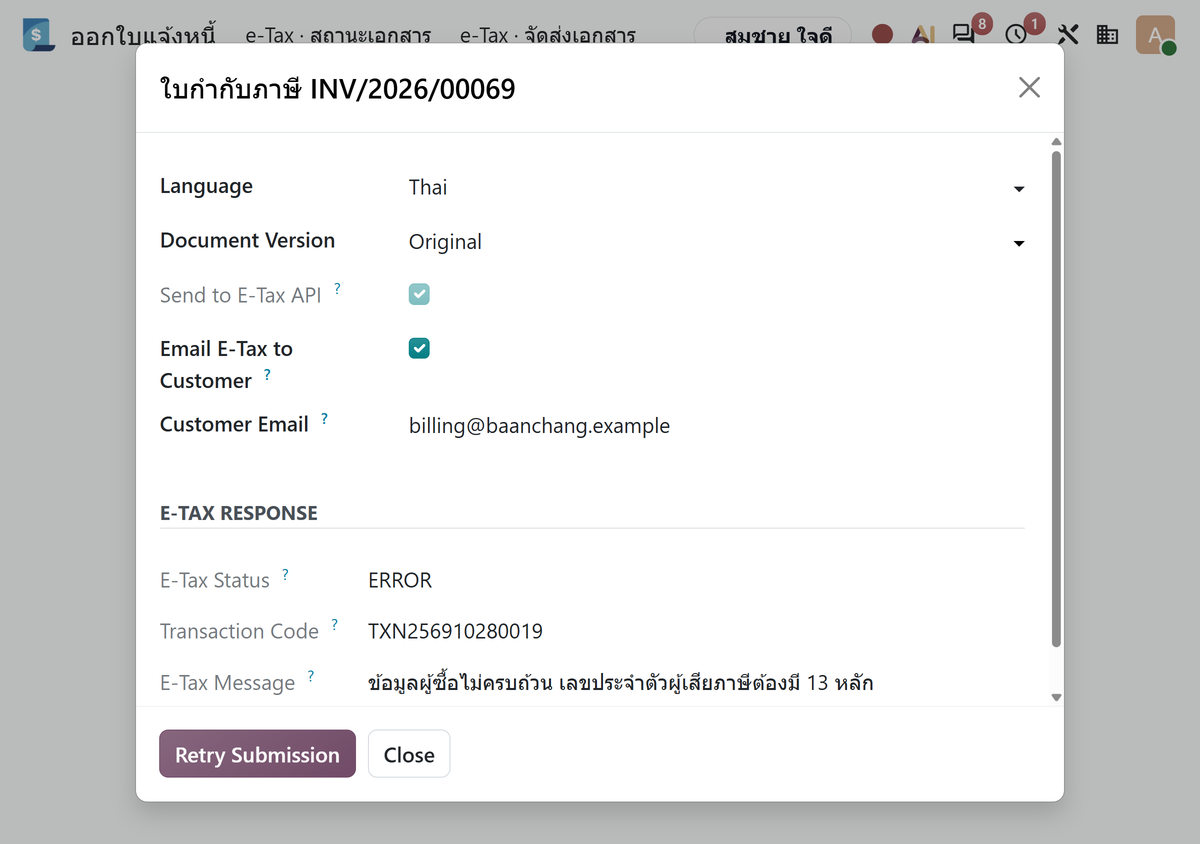Screen dimensions: 1200x844
Task: Open the ออกใบแจ้งหนี้ menu
Action: [x=143, y=36]
